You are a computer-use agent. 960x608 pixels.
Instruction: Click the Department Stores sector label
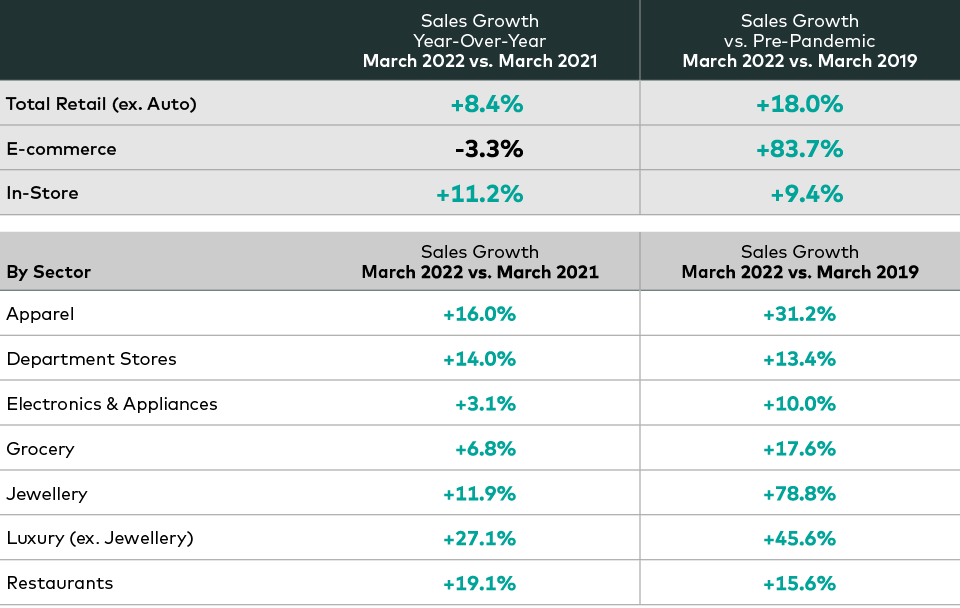pyautogui.click(x=91, y=359)
